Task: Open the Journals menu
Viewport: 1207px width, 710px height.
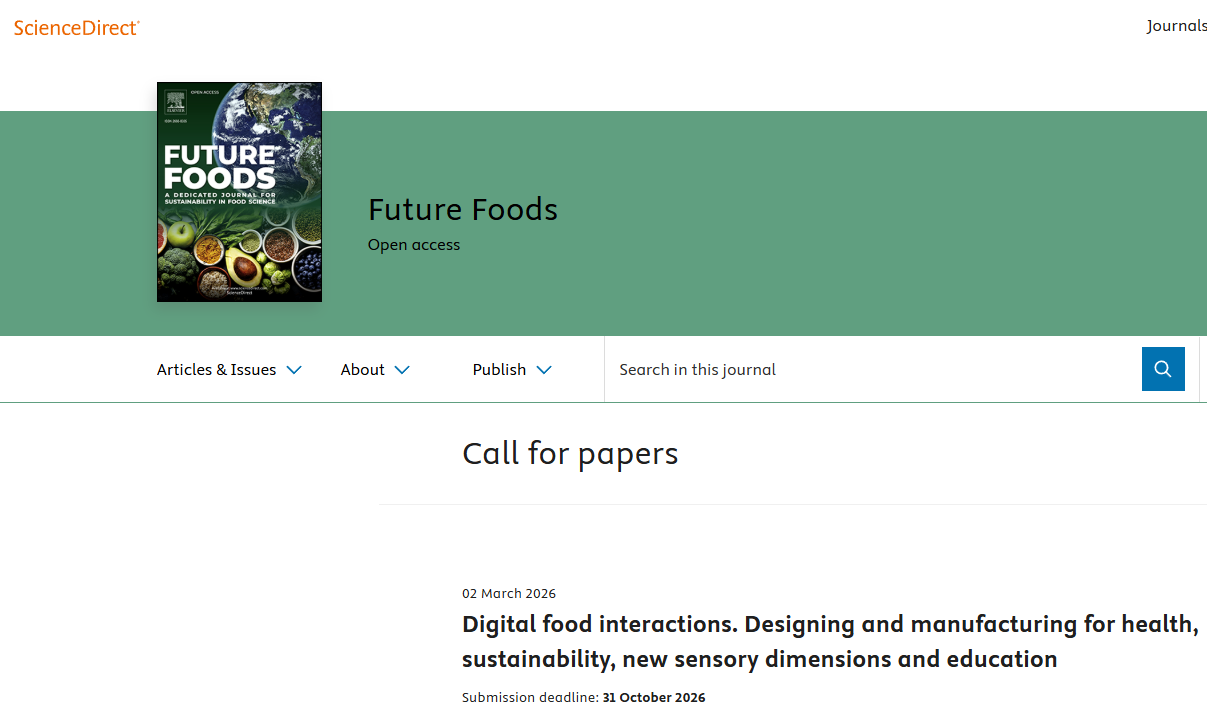Action: [1177, 26]
